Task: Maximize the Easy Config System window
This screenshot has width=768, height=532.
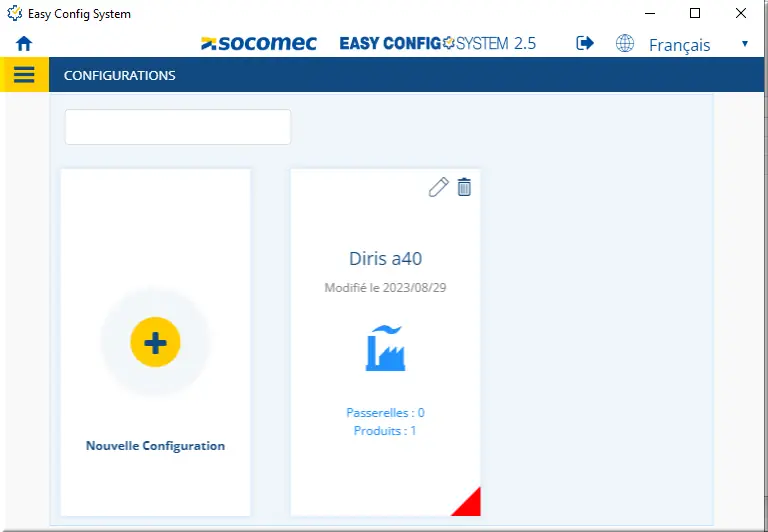Action: point(695,13)
